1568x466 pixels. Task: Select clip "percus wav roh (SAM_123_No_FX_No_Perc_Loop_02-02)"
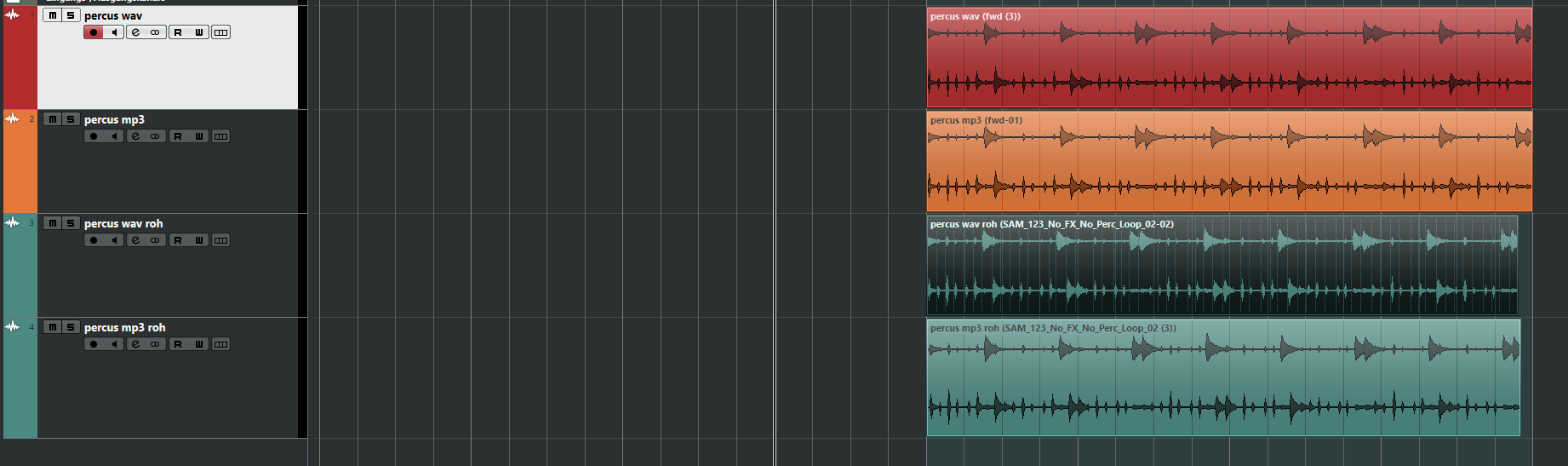1222,266
